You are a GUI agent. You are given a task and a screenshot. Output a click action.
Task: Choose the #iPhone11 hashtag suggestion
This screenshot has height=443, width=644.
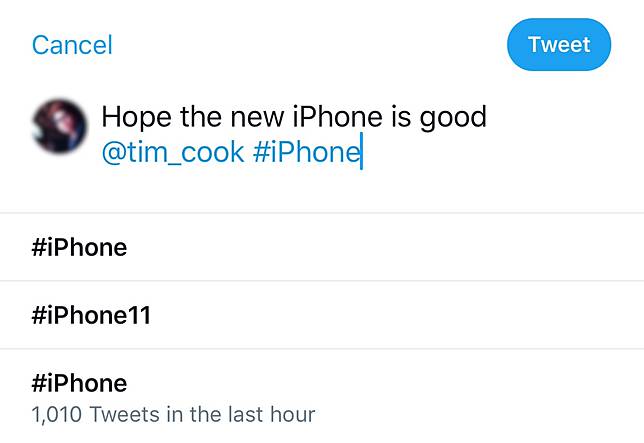point(91,315)
